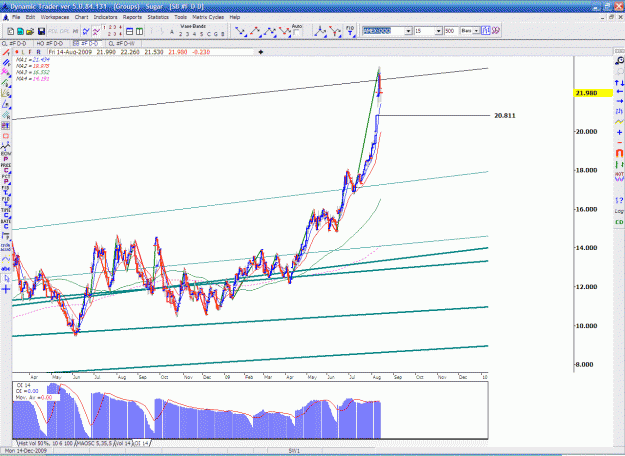Select the OI 14 indicator tab

[142, 443]
